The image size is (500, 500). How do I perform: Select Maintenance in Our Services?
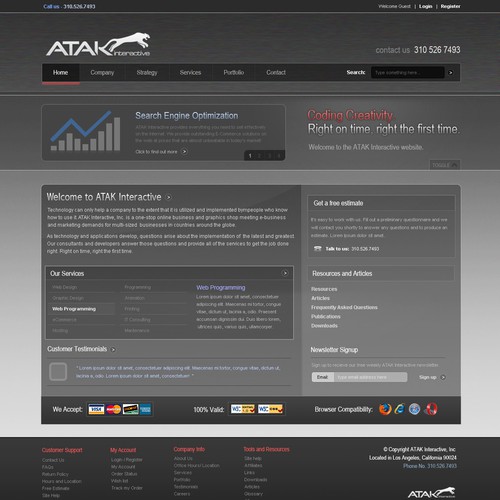(137, 330)
